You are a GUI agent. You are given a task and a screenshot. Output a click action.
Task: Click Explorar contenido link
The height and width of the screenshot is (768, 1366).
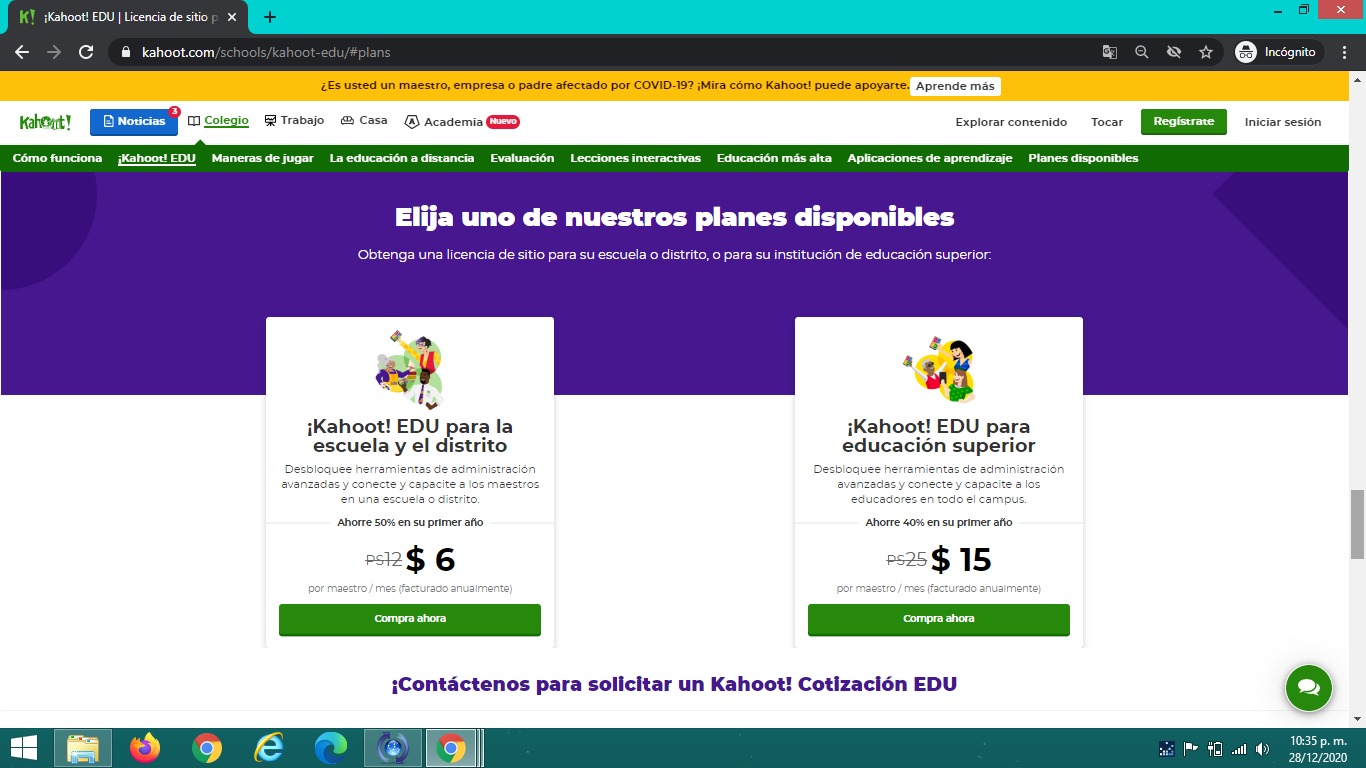click(x=1011, y=122)
